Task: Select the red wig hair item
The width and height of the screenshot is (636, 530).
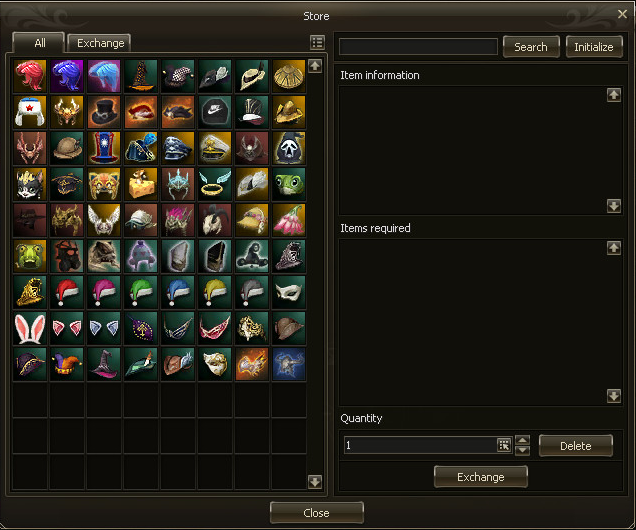Action: click(x=30, y=76)
